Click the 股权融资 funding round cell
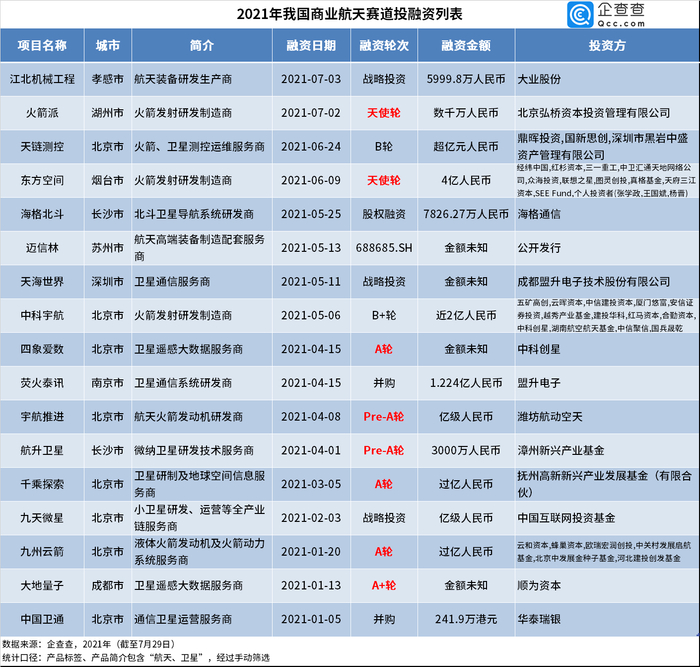The image size is (700, 667). point(384,214)
